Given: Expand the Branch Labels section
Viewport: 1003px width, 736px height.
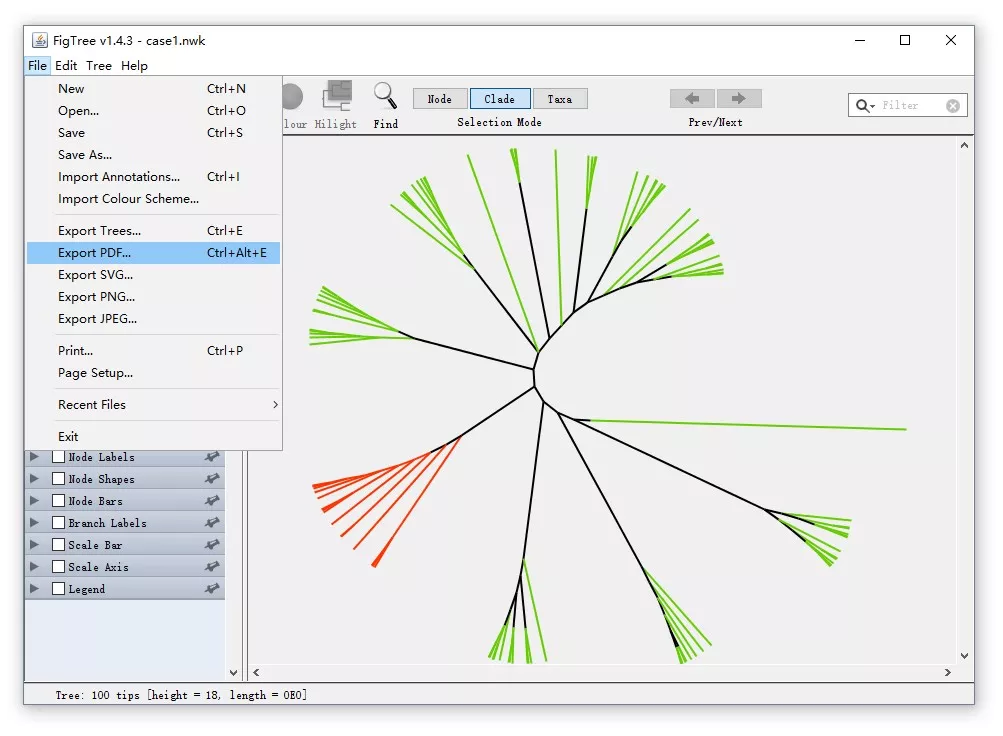Looking at the screenshot, I should coord(35,522).
